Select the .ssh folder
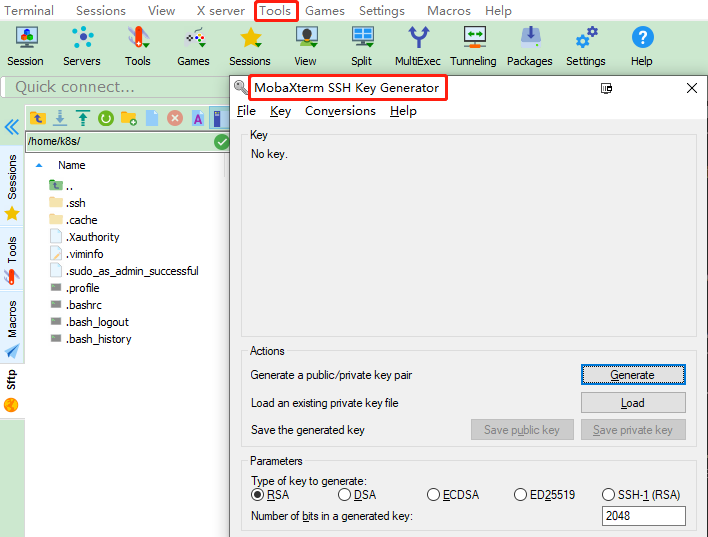 tap(67, 203)
